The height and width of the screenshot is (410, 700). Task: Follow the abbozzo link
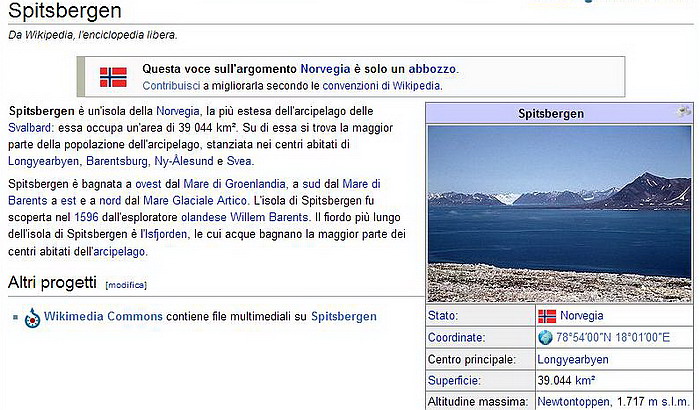[432, 69]
